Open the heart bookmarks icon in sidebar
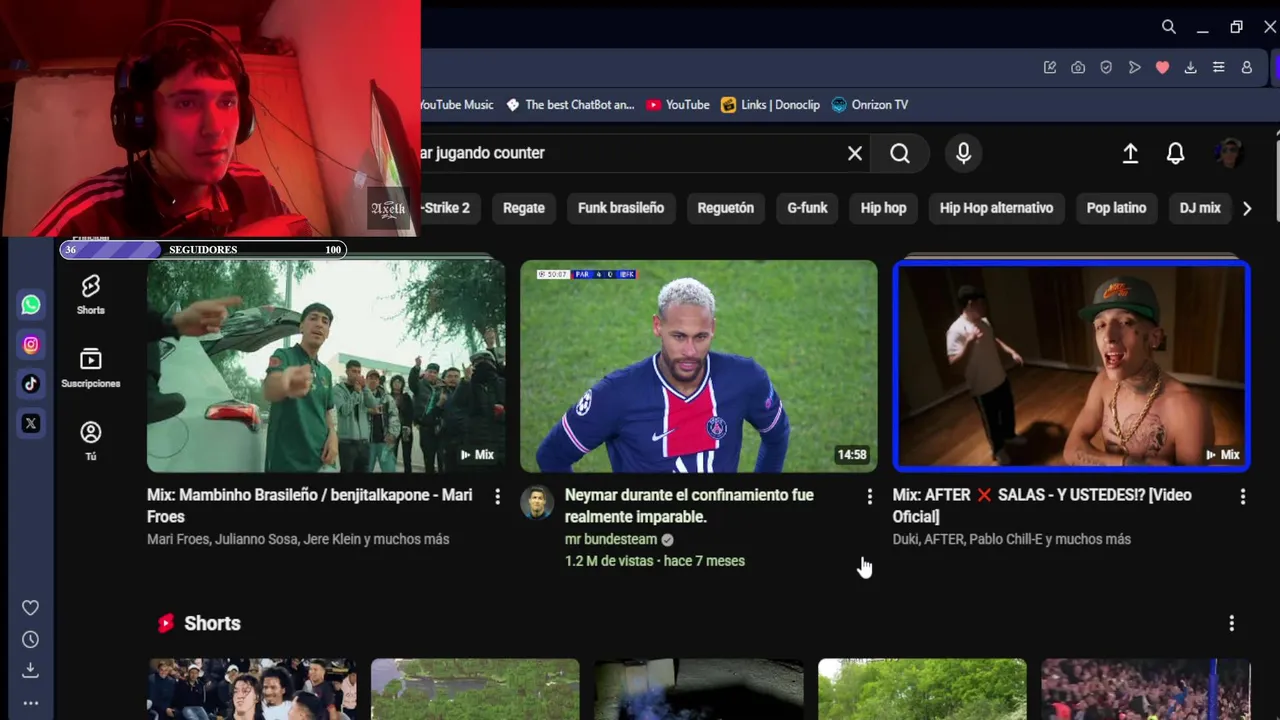The image size is (1280, 720). point(31,608)
